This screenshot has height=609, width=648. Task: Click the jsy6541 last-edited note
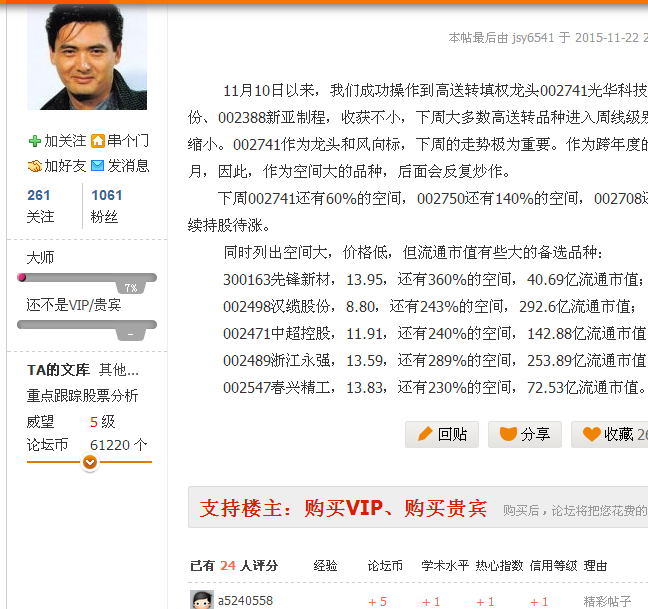[548, 38]
